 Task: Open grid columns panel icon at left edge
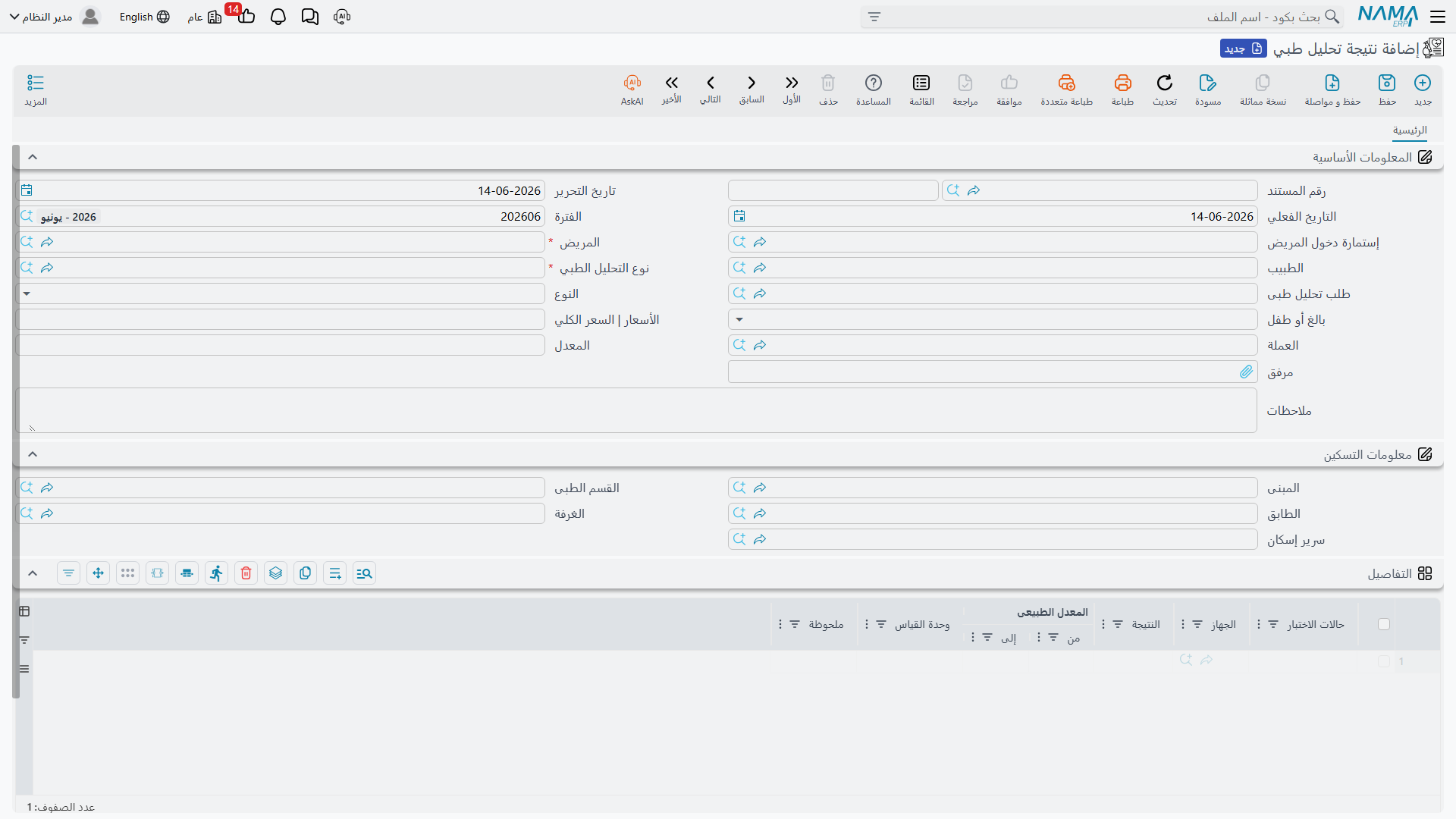[x=24, y=611]
